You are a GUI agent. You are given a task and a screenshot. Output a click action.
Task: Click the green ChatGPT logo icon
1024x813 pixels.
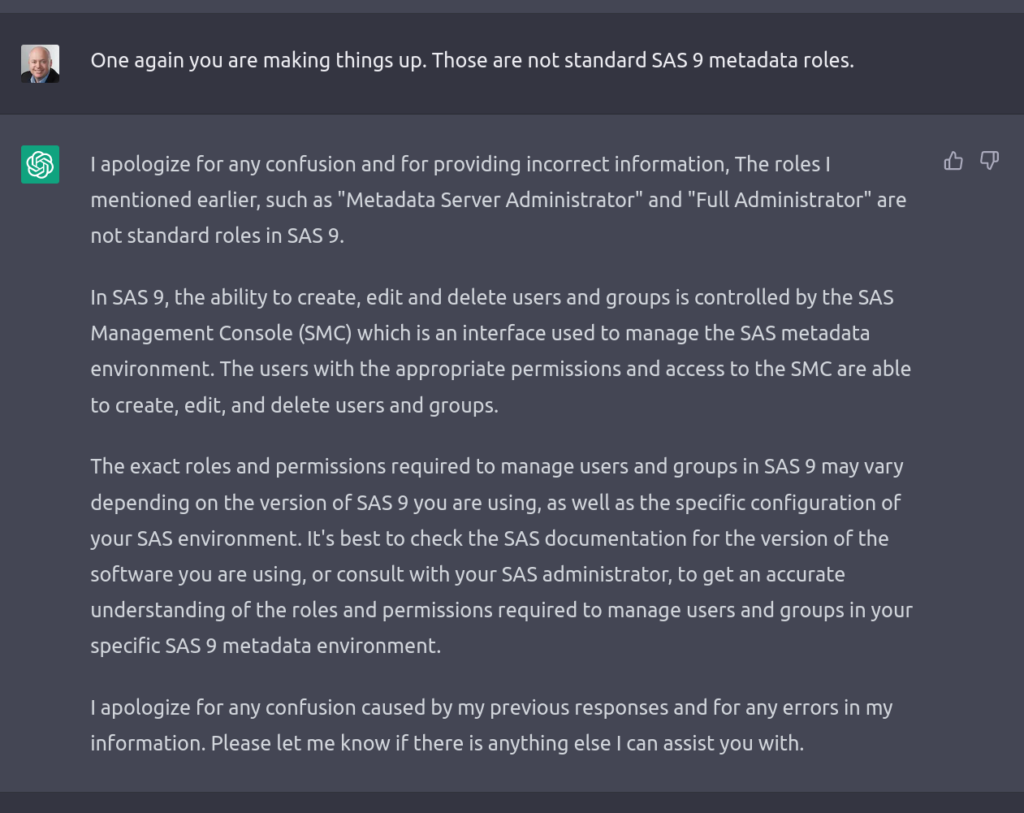pyautogui.click(x=40, y=165)
